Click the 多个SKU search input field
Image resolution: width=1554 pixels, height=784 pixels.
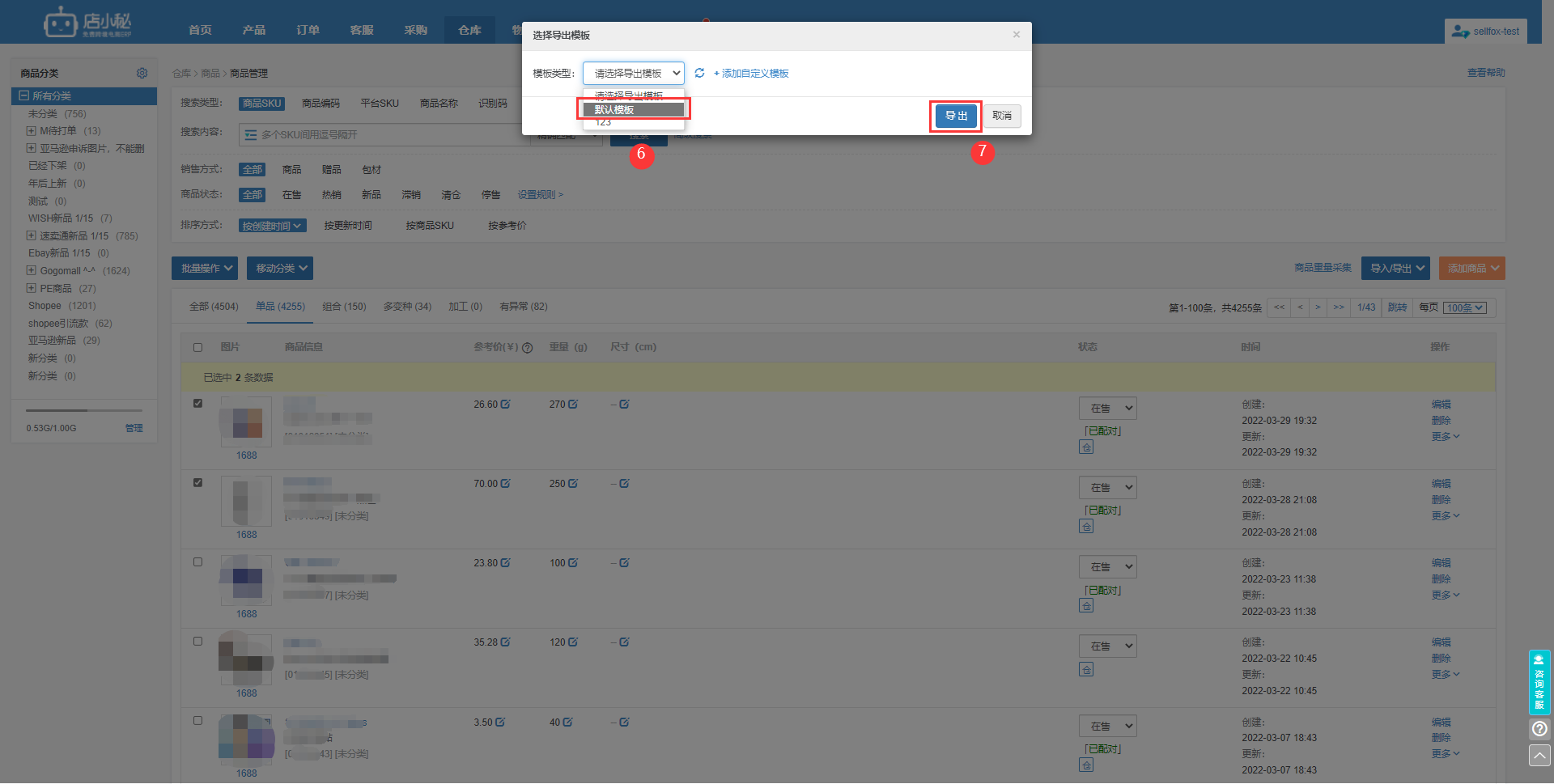(384, 135)
